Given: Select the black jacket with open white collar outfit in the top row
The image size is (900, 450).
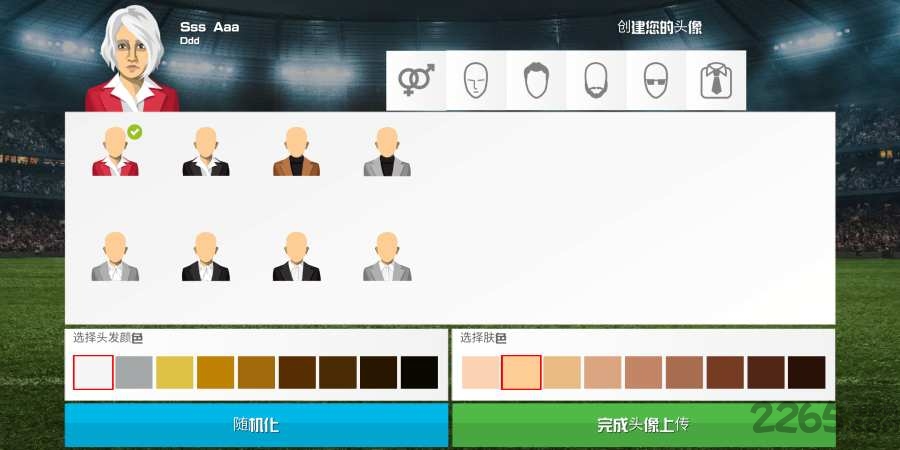Looking at the screenshot, I should point(205,152).
